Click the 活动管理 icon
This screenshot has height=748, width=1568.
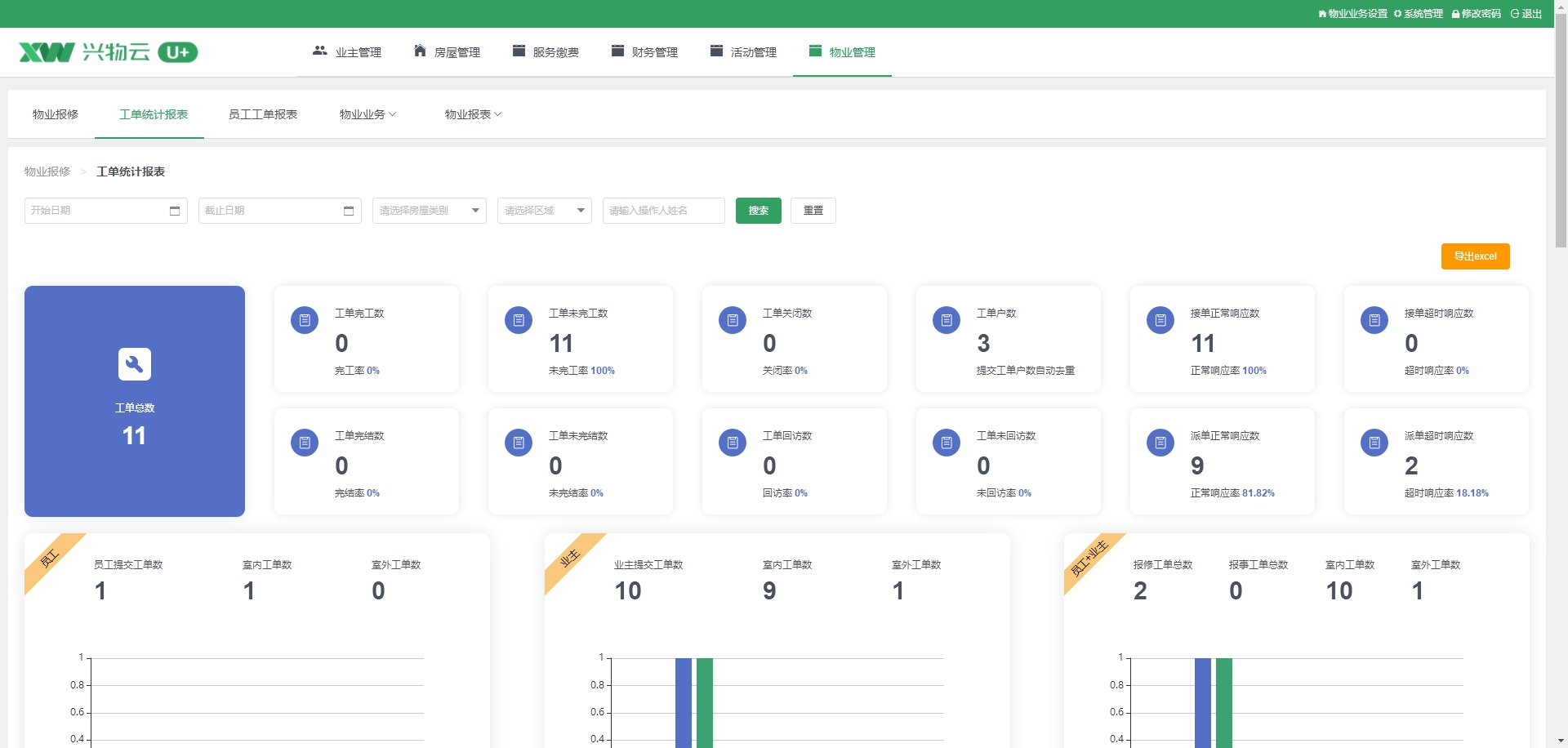pyautogui.click(x=716, y=51)
